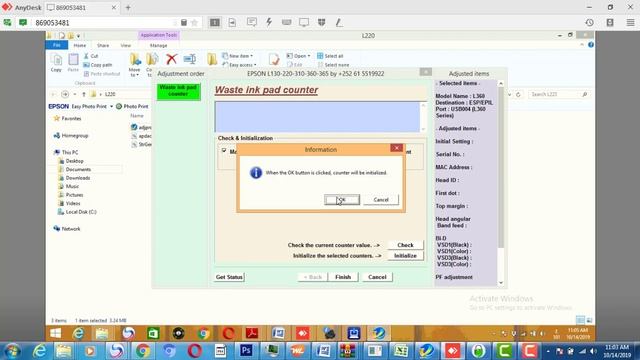Click the AnyDesk chat icon

[251, 22]
